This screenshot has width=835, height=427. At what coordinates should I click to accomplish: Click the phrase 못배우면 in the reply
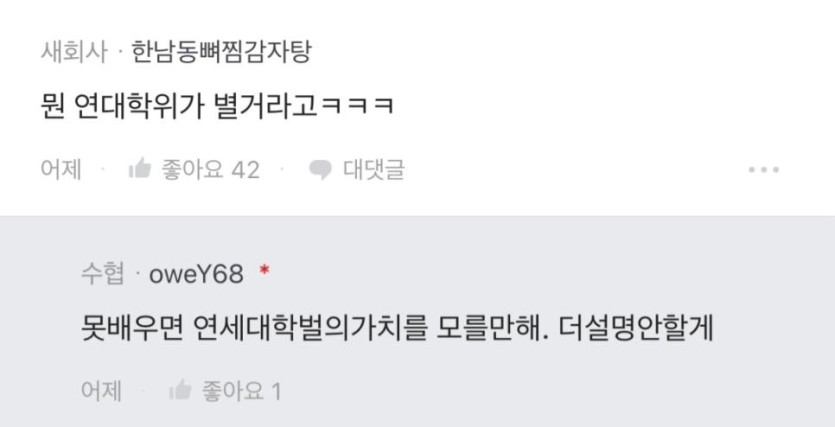132,330
